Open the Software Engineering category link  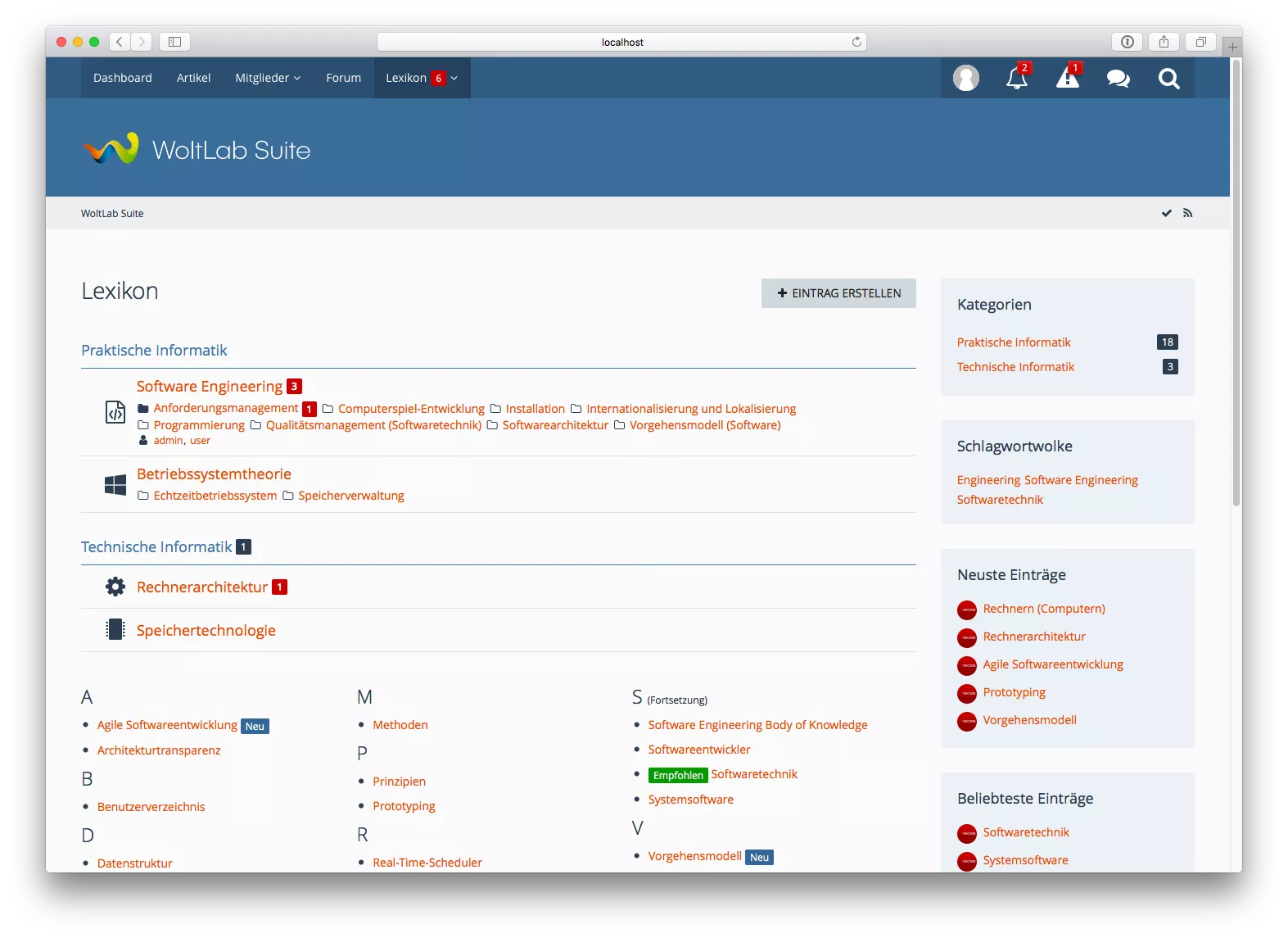click(210, 386)
